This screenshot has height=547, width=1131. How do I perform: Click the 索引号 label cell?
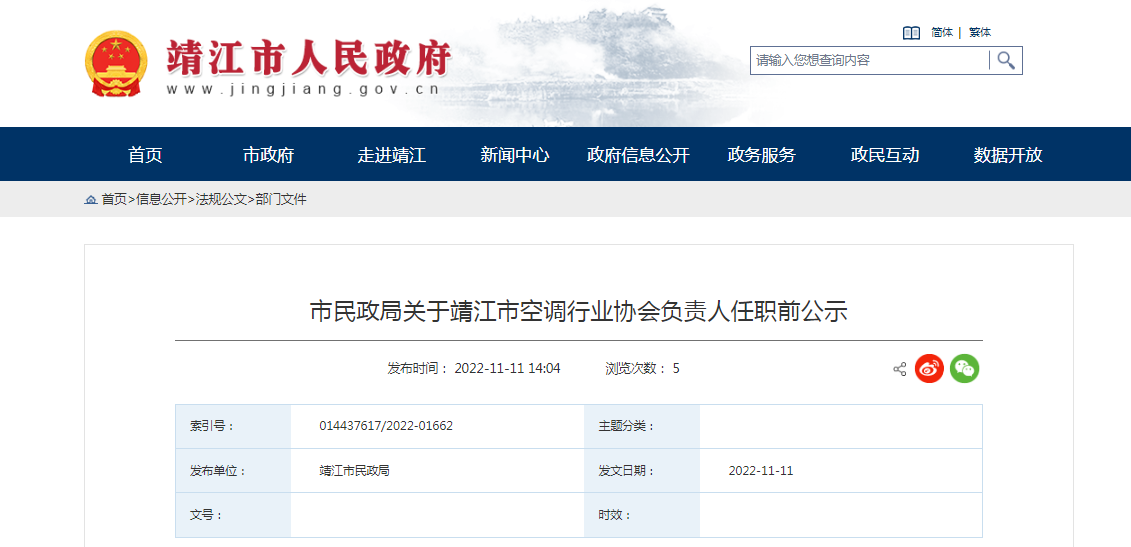(x=233, y=426)
